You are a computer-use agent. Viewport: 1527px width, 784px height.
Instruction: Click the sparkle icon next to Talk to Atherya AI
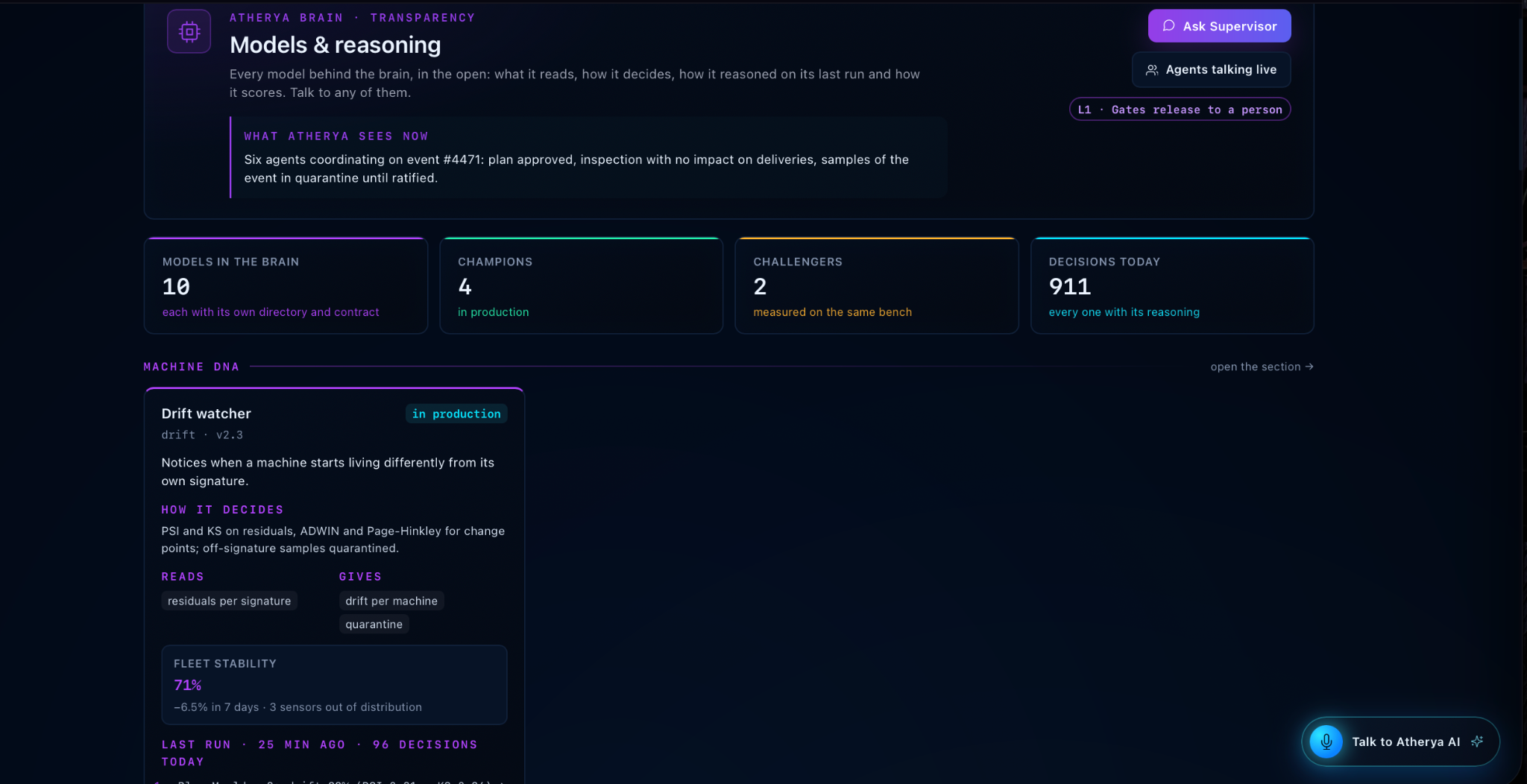click(1477, 742)
